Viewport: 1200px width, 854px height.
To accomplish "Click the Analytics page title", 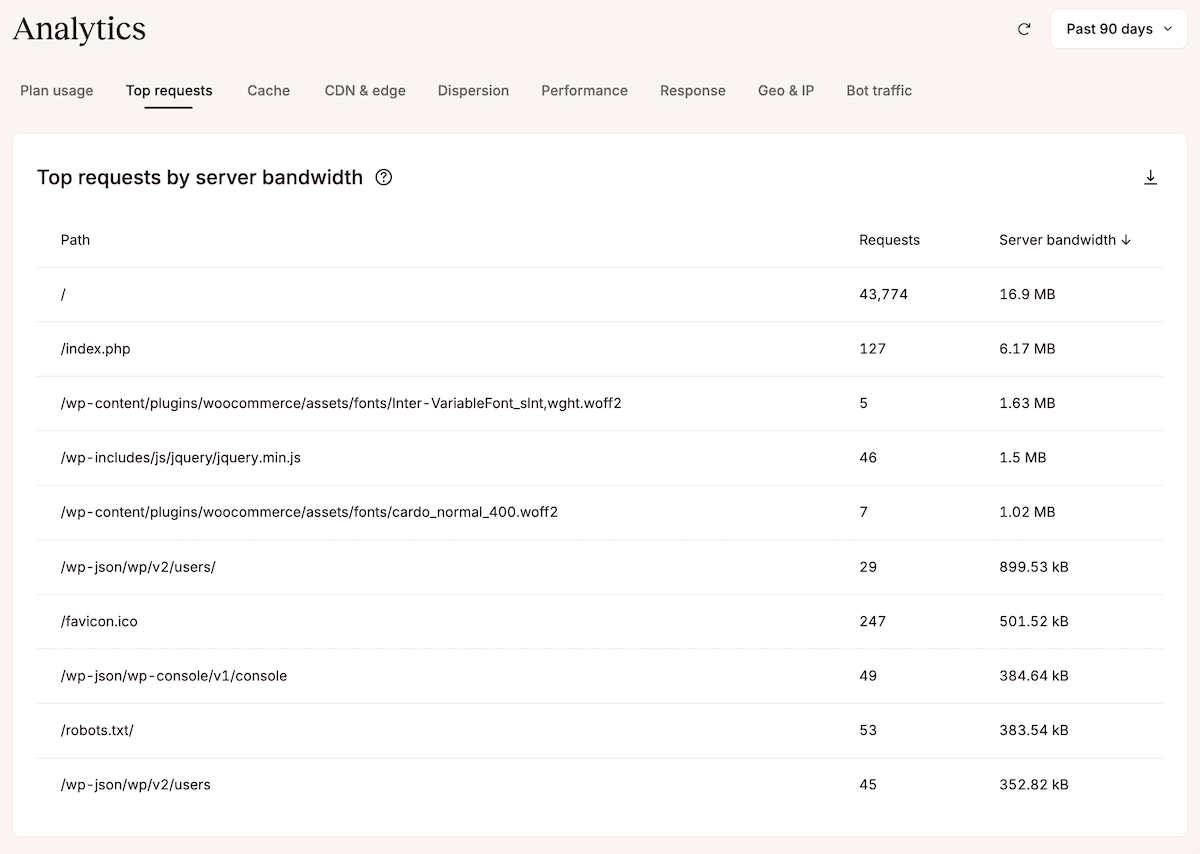I will (79, 29).
